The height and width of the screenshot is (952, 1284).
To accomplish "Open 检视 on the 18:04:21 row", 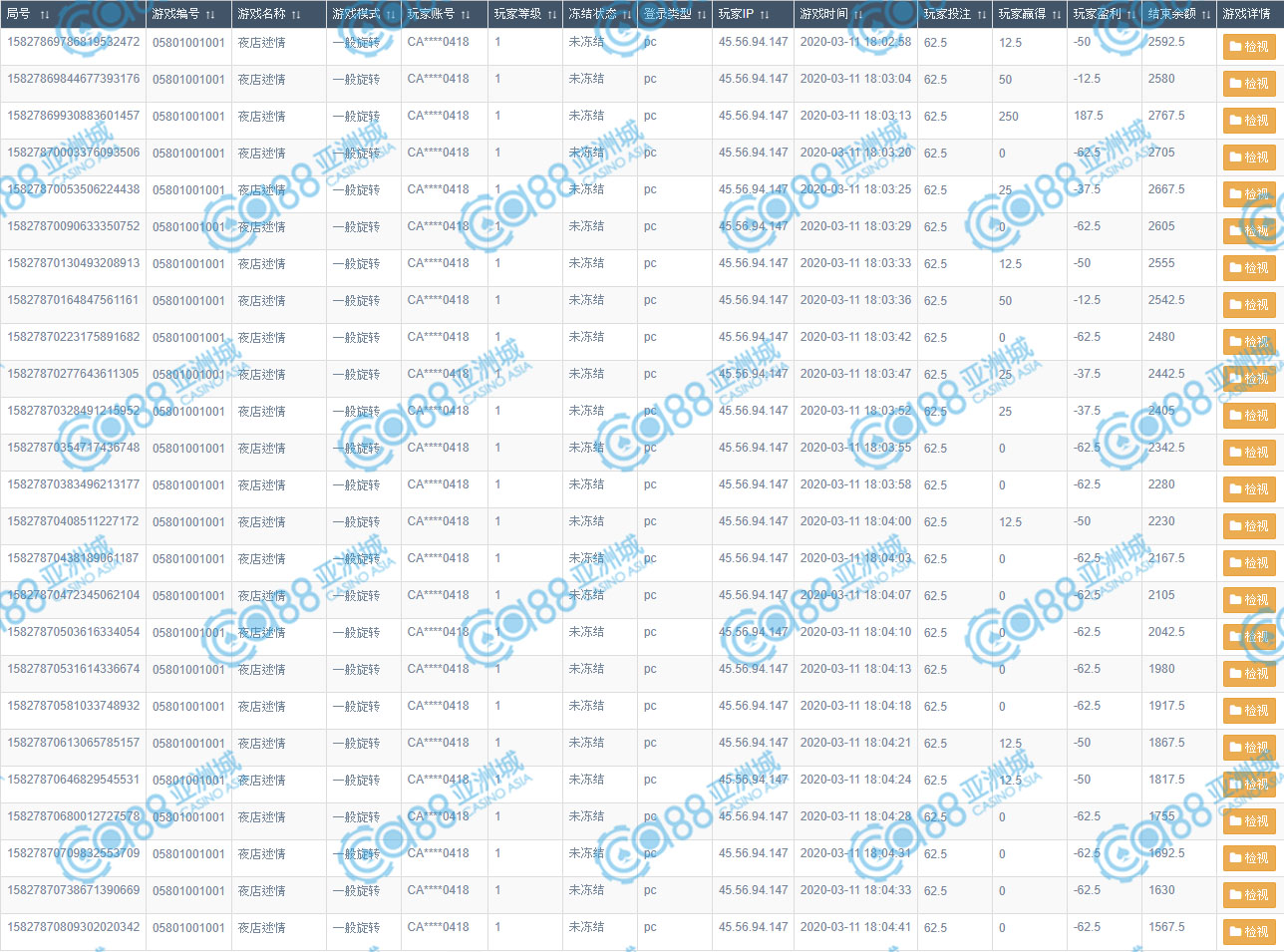I will (x=1249, y=748).
